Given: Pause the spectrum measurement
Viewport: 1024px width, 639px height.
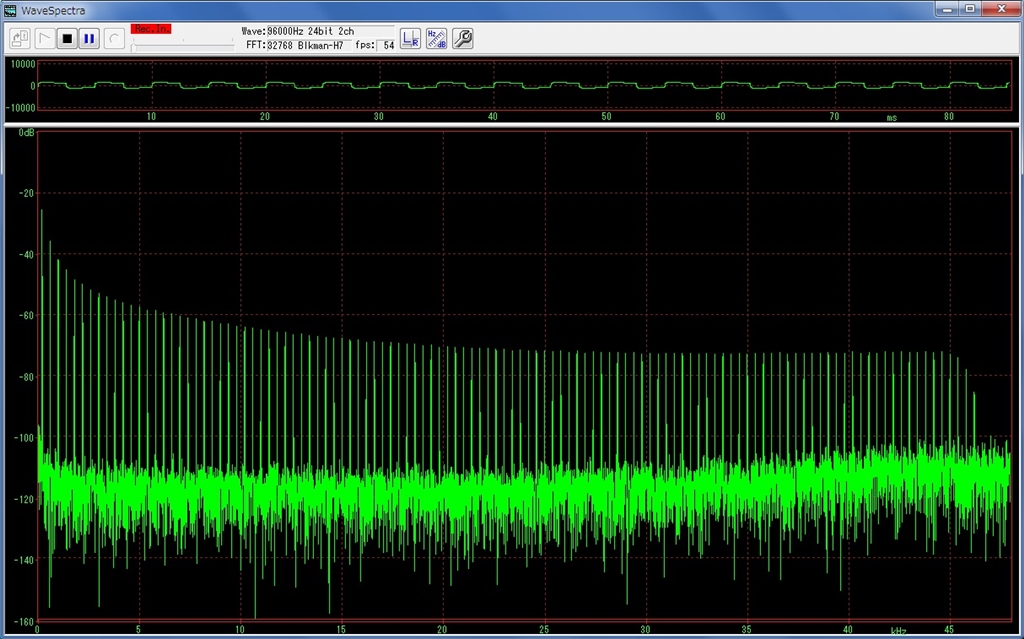Looking at the screenshot, I should point(89,39).
